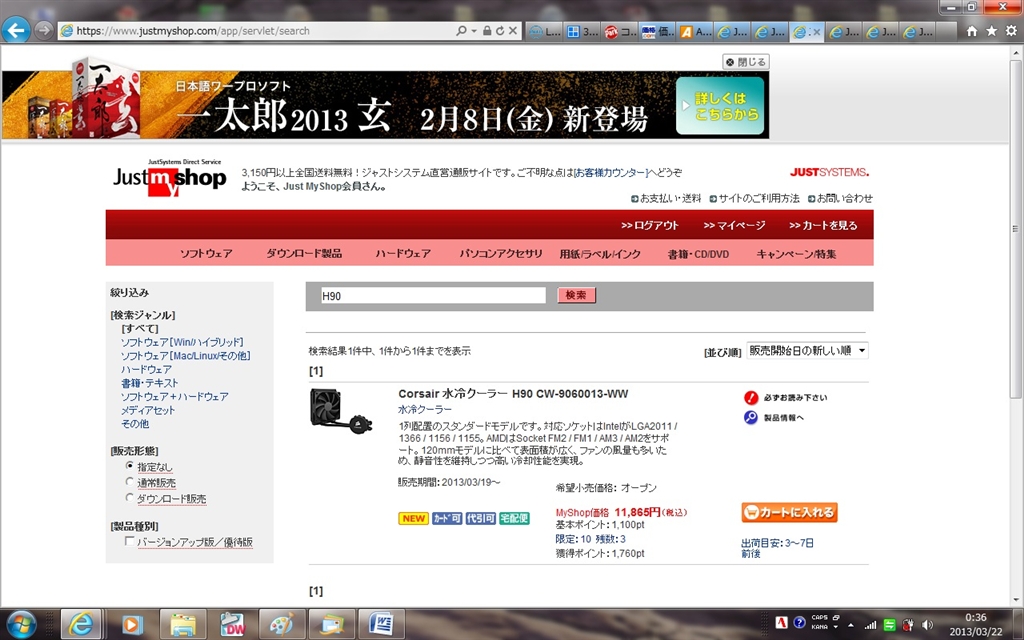Viewport: 1024px width, 640px height.
Task: Open Microsoft Word from the taskbar
Action: [381, 624]
